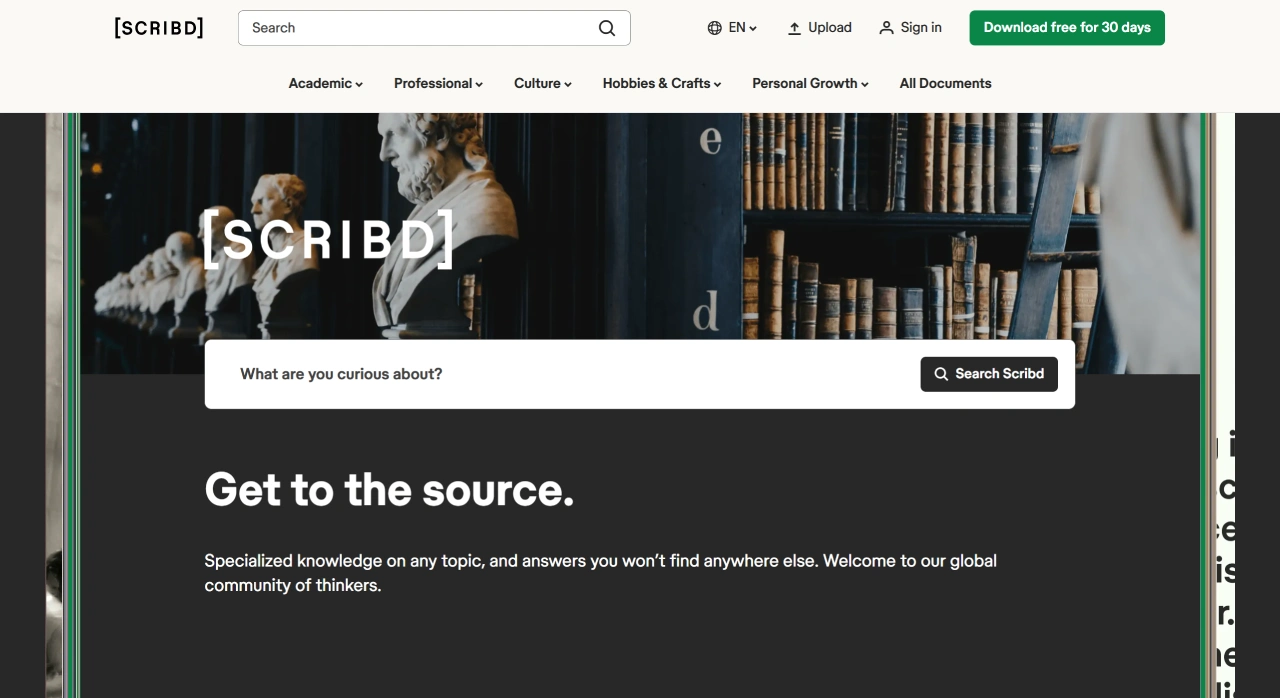Expand the Professional menu

pyautogui.click(x=438, y=83)
